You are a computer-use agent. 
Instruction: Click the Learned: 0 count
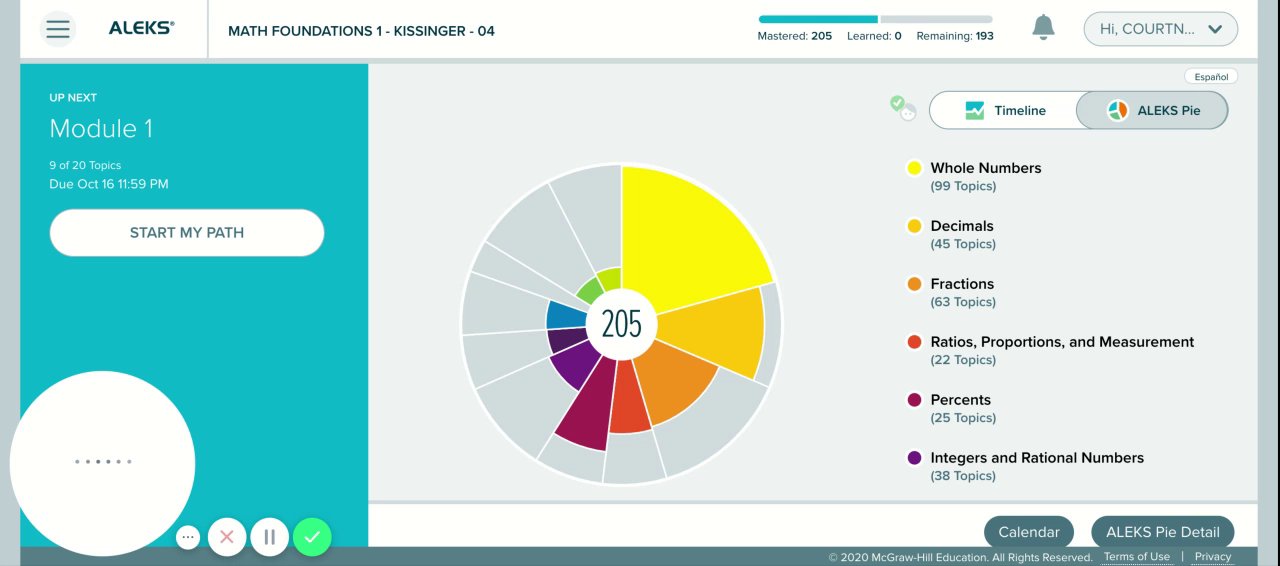875,36
